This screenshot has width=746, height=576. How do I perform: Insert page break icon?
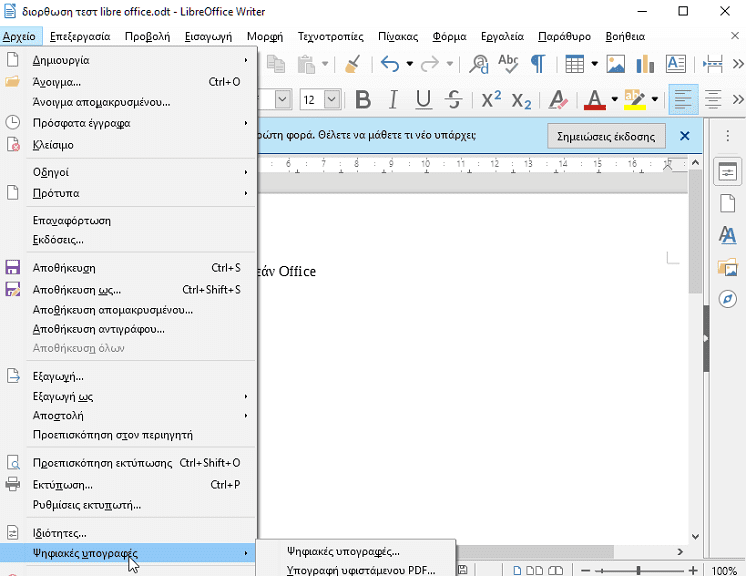click(x=713, y=64)
